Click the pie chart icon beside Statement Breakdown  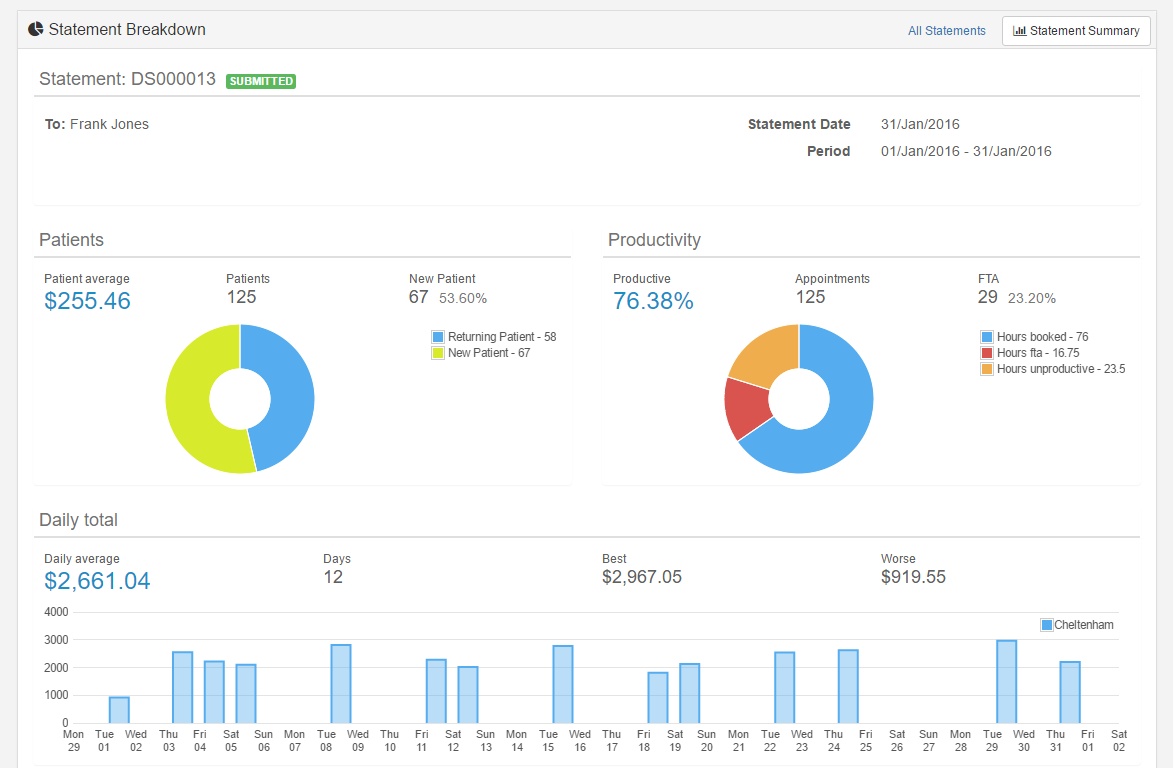35,29
